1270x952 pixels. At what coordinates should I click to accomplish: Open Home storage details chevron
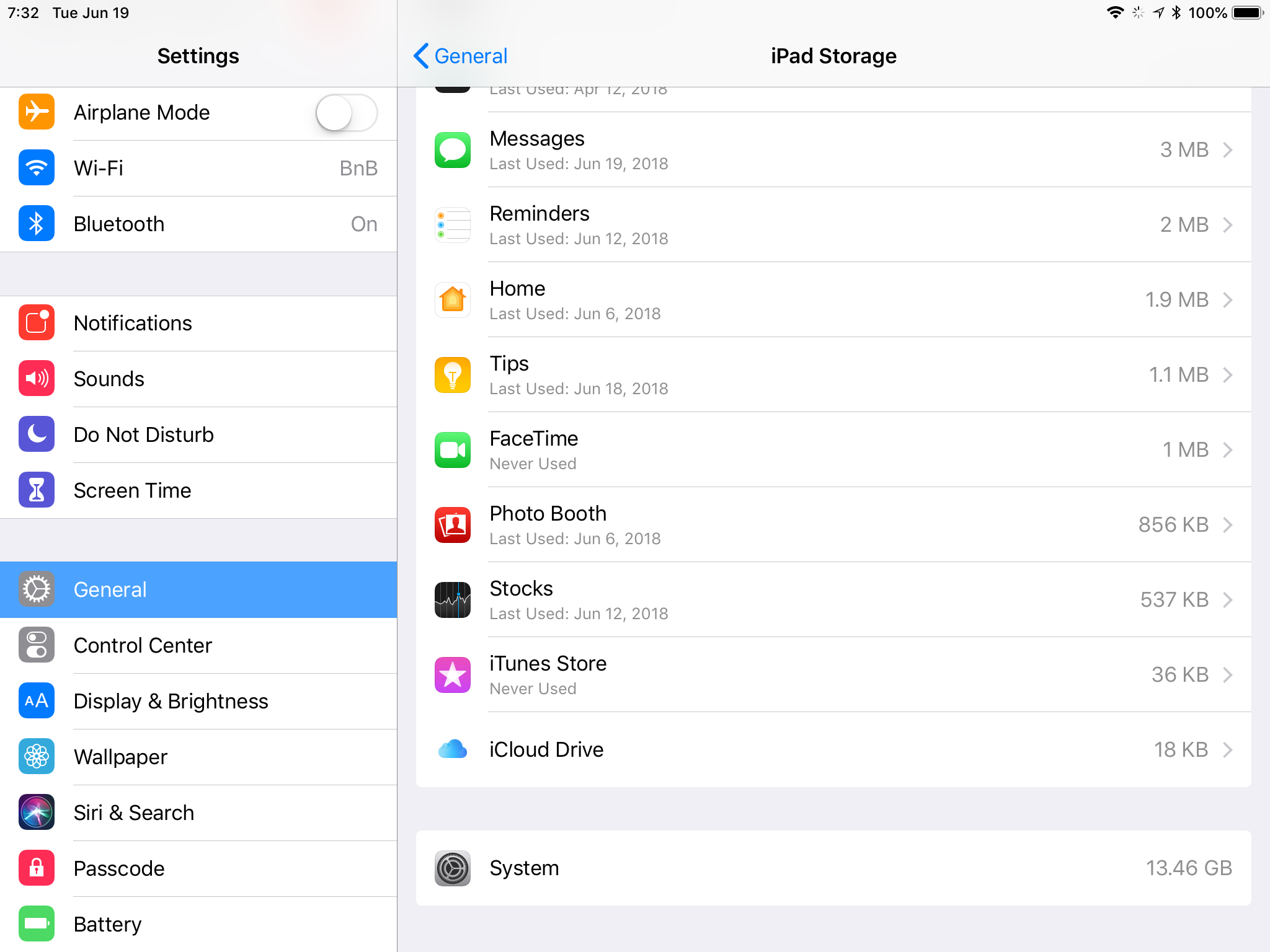(1228, 300)
